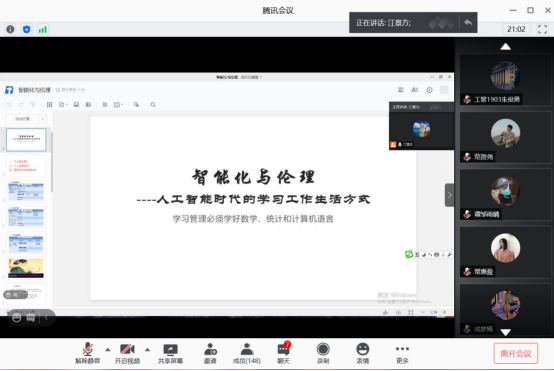
Task: Open the 表情 emoji reactions
Action: [x=363, y=354]
